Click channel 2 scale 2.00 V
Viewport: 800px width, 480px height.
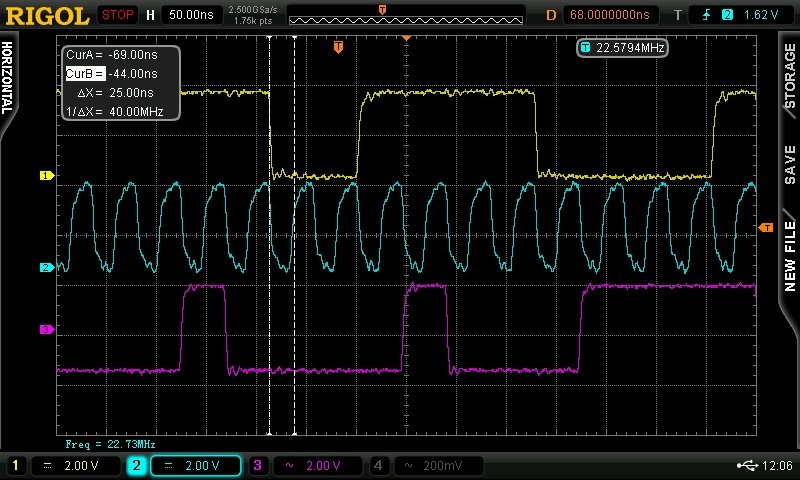tap(195, 465)
